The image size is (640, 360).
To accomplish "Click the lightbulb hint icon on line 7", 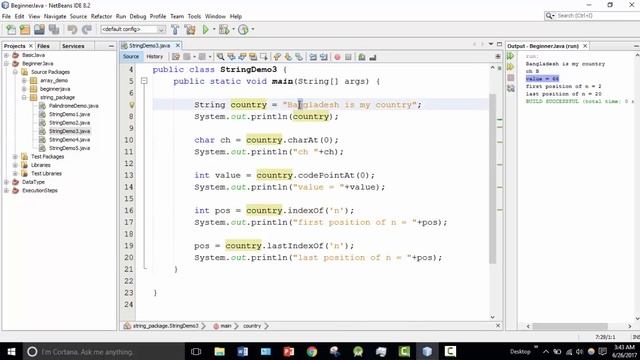I will tap(131, 105).
